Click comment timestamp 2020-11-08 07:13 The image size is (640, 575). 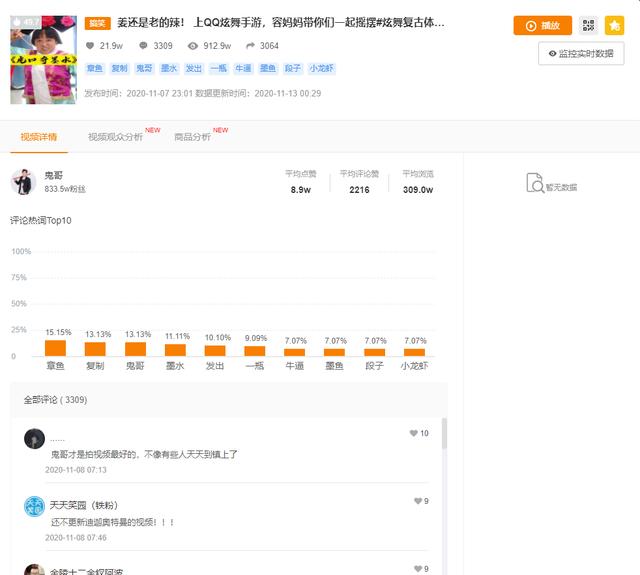point(76,470)
